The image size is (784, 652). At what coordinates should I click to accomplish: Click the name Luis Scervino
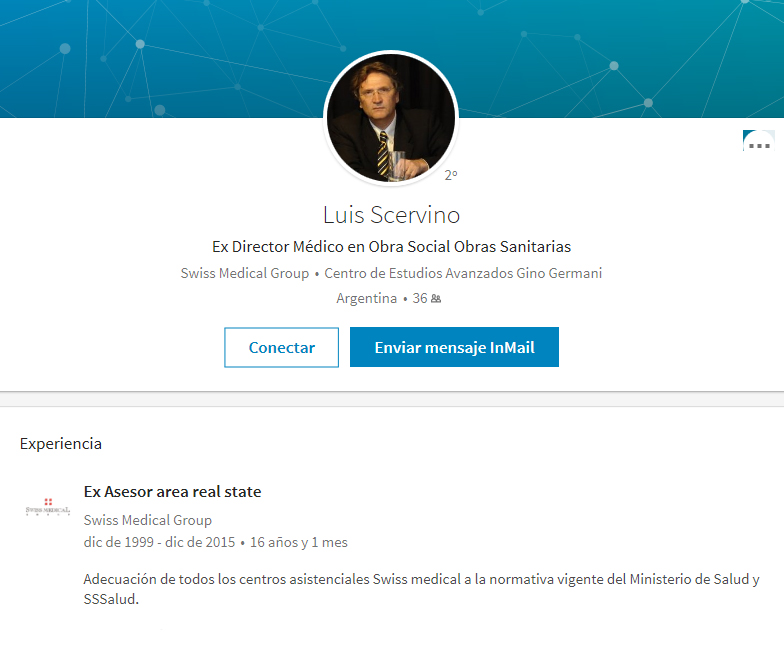coord(391,215)
